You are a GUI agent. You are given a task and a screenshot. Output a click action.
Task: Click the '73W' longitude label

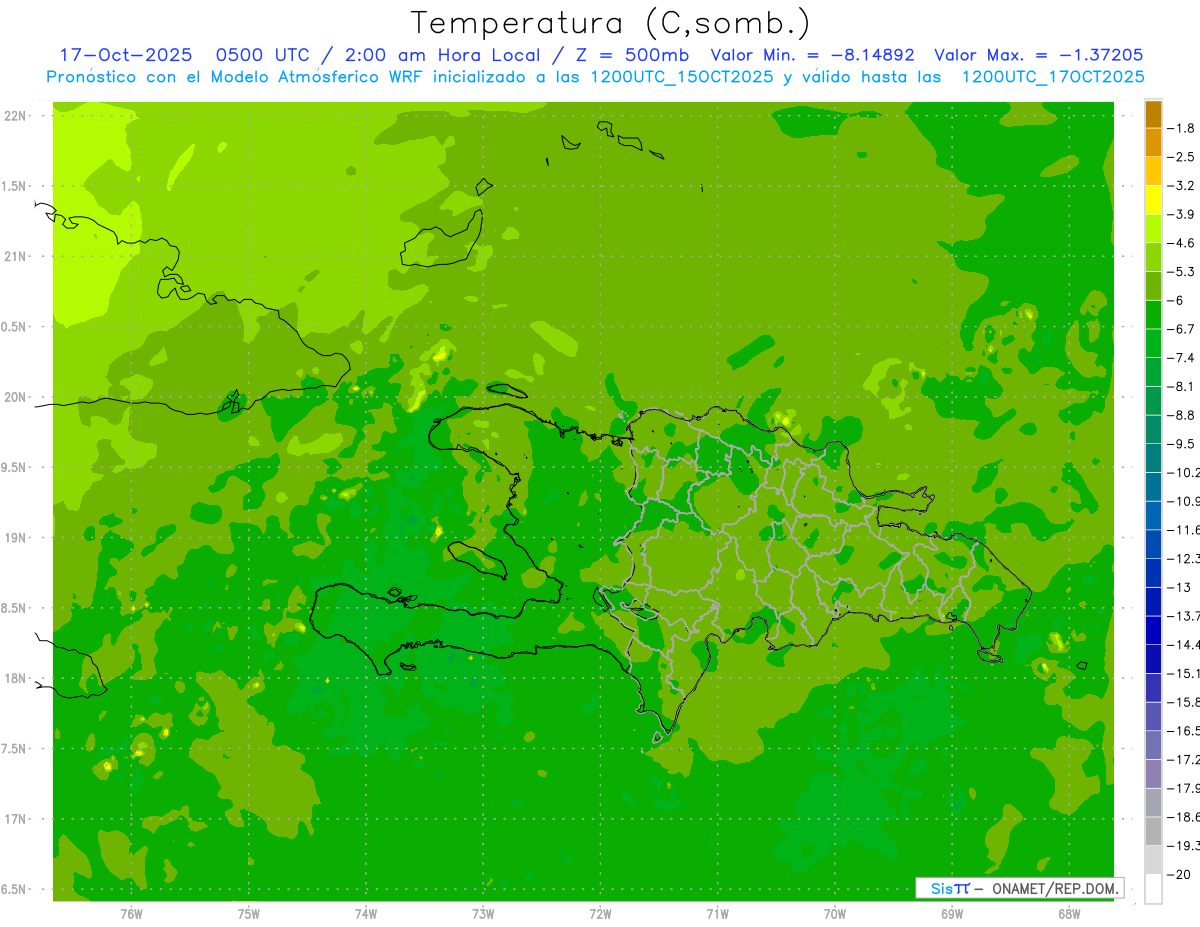(x=483, y=913)
